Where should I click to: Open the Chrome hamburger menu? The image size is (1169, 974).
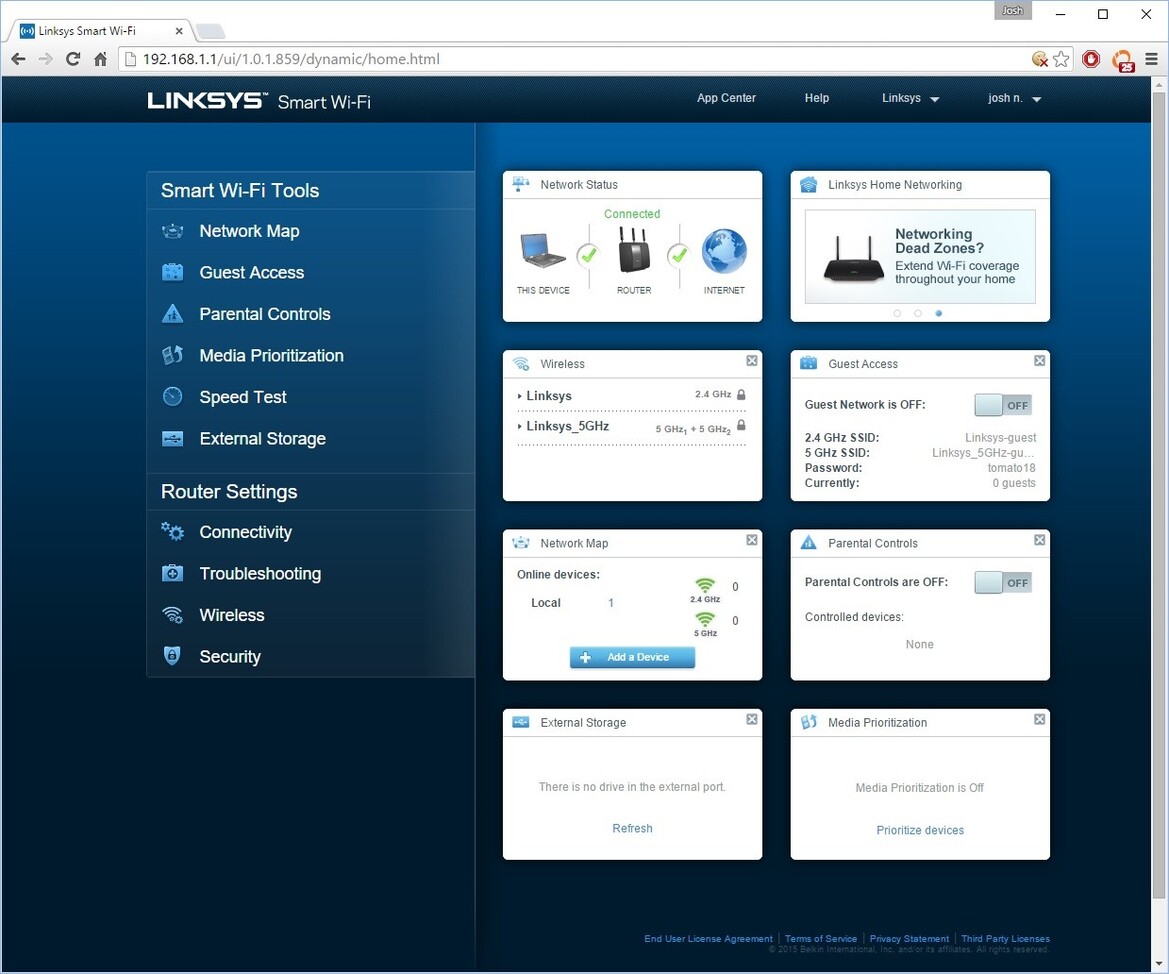(x=1151, y=59)
